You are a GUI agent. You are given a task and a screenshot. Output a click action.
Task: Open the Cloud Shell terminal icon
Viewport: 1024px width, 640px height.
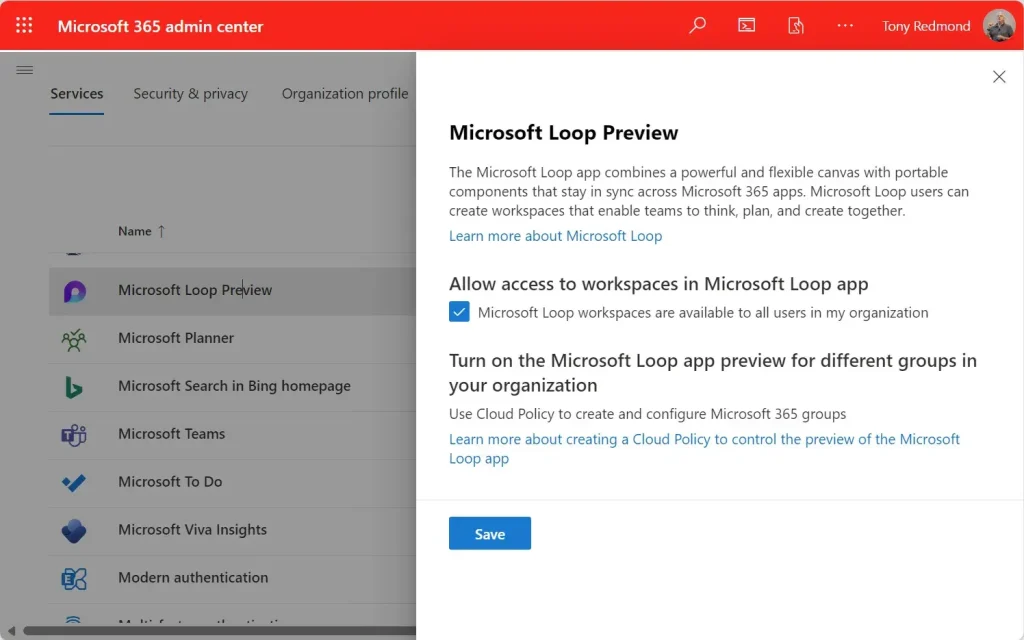click(x=746, y=26)
